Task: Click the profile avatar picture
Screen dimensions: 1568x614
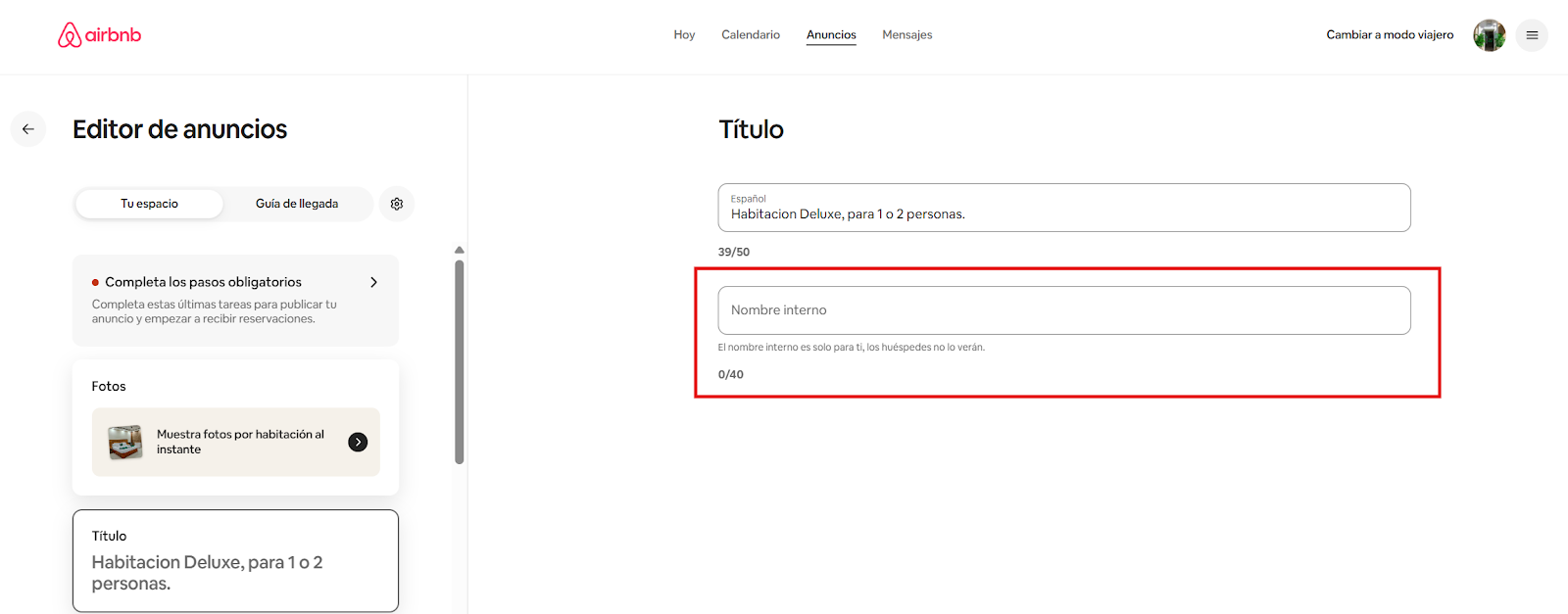Action: [1489, 35]
